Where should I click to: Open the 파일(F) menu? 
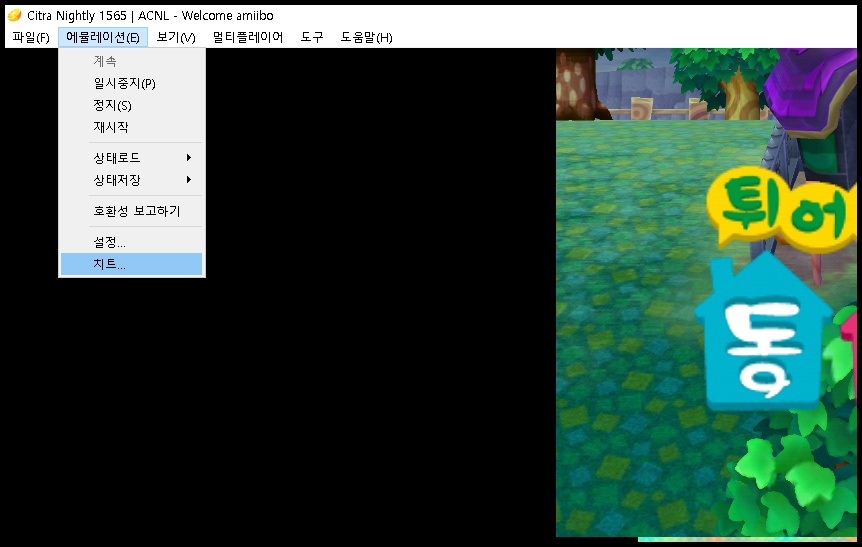[x=31, y=37]
